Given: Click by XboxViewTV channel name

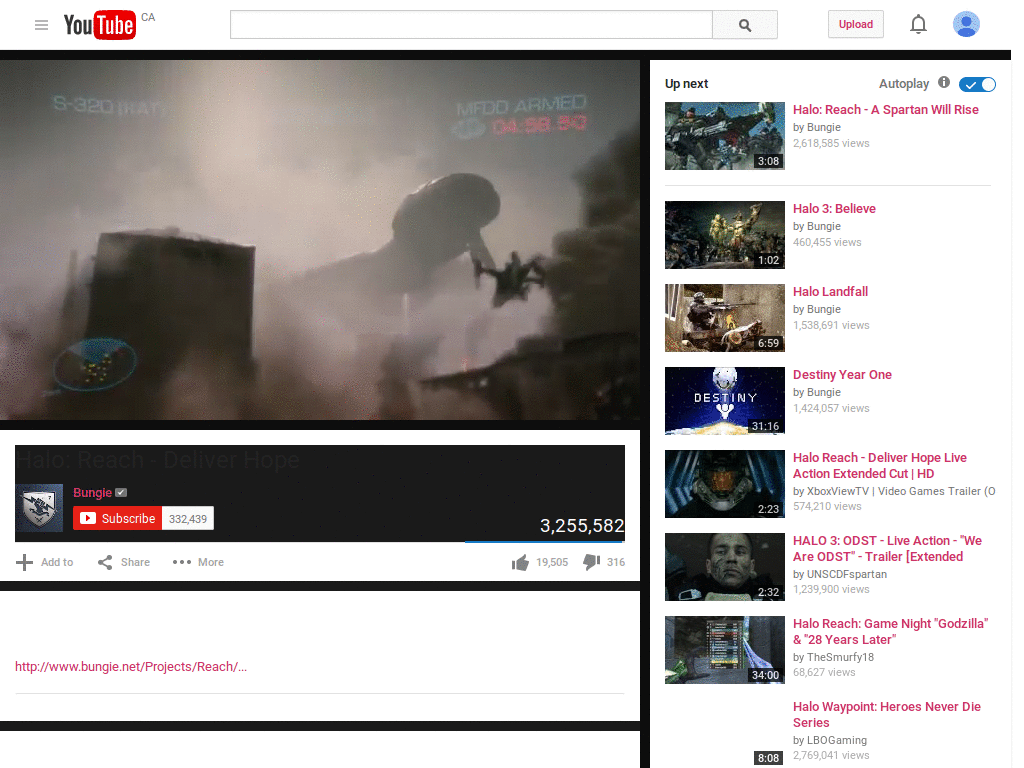Looking at the screenshot, I should 894,491.
